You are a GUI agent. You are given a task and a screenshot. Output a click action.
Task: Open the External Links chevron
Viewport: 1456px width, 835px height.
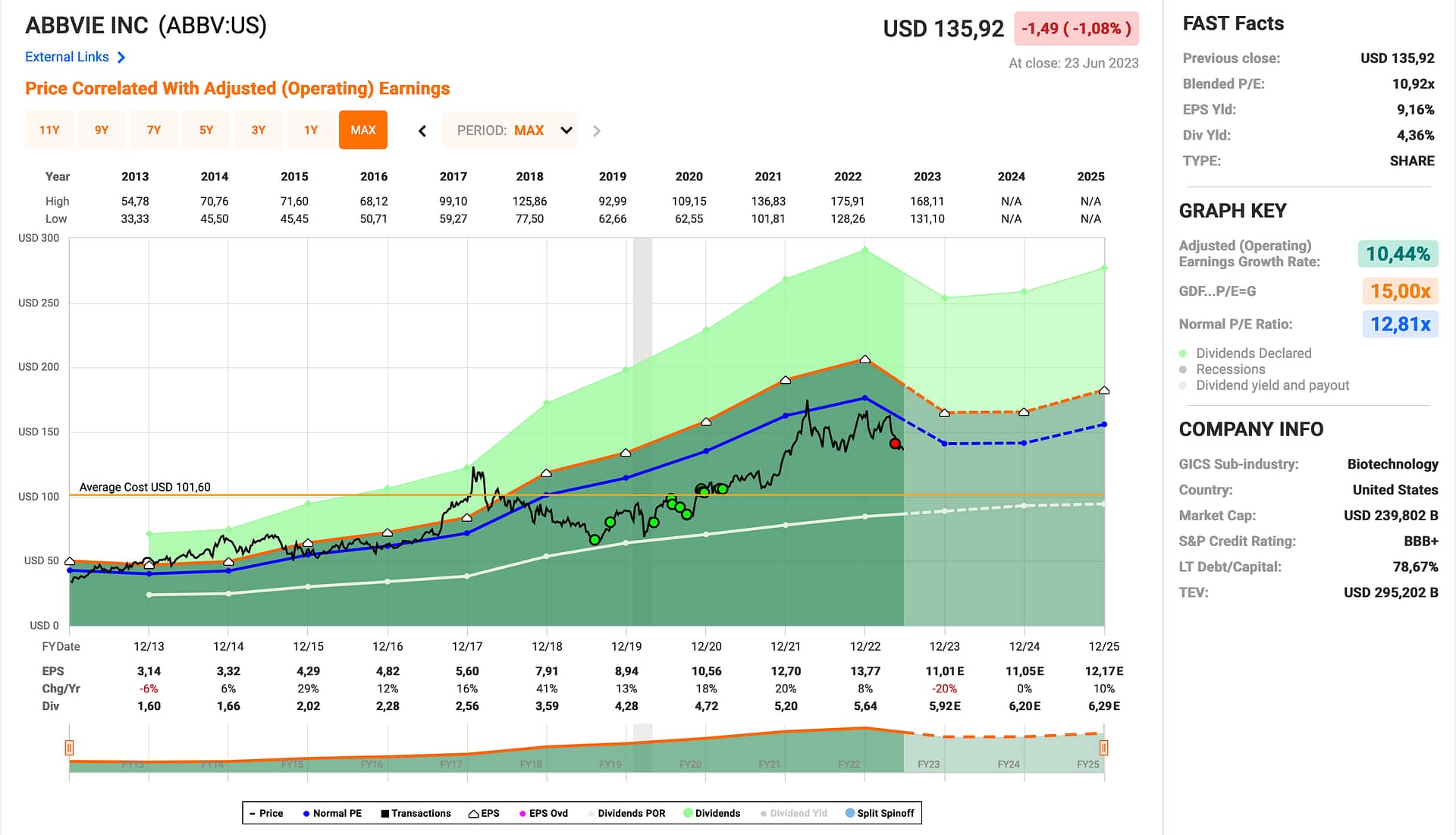tap(121, 57)
